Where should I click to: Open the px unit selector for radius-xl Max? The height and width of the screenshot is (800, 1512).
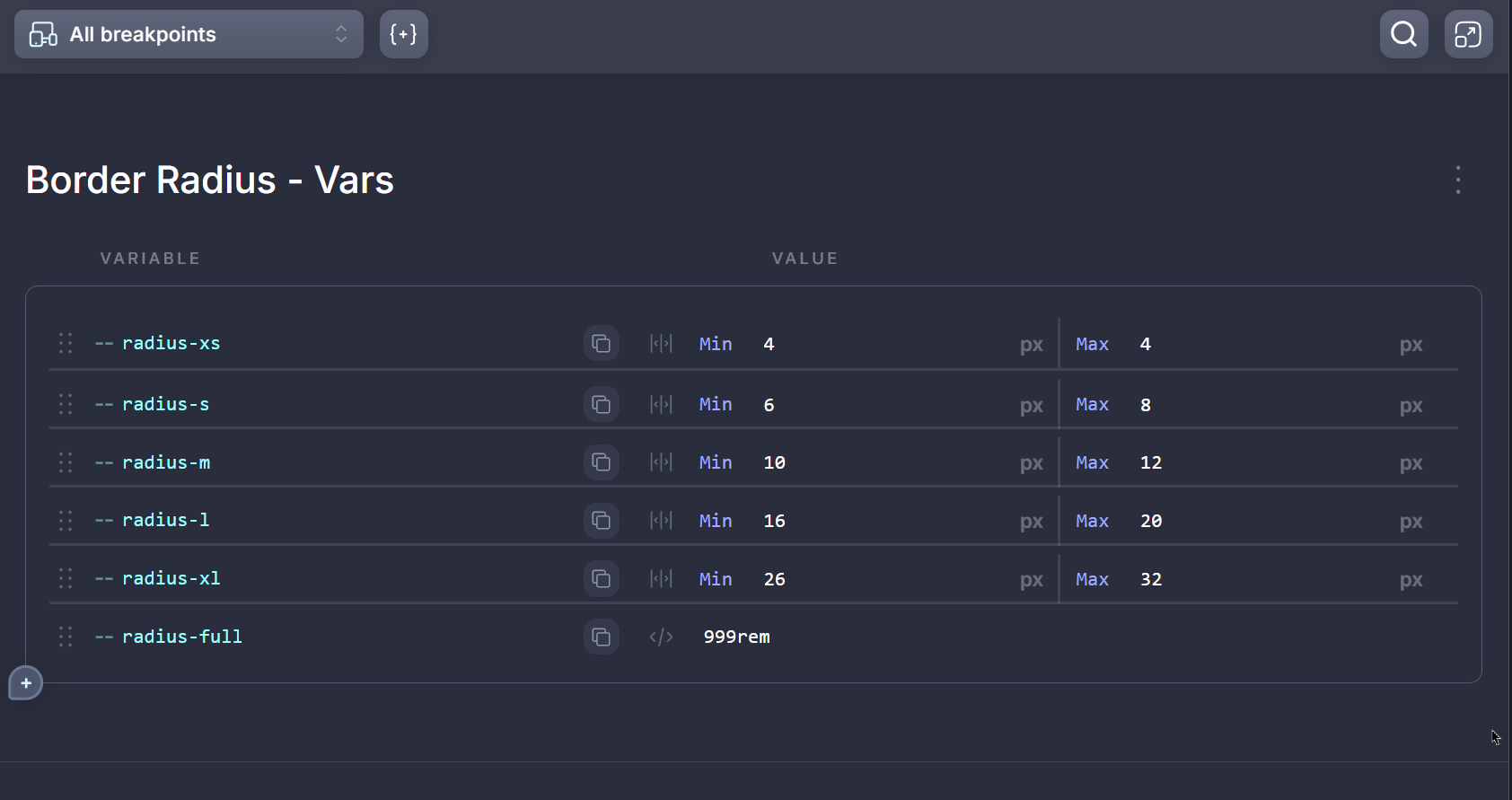(1410, 580)
